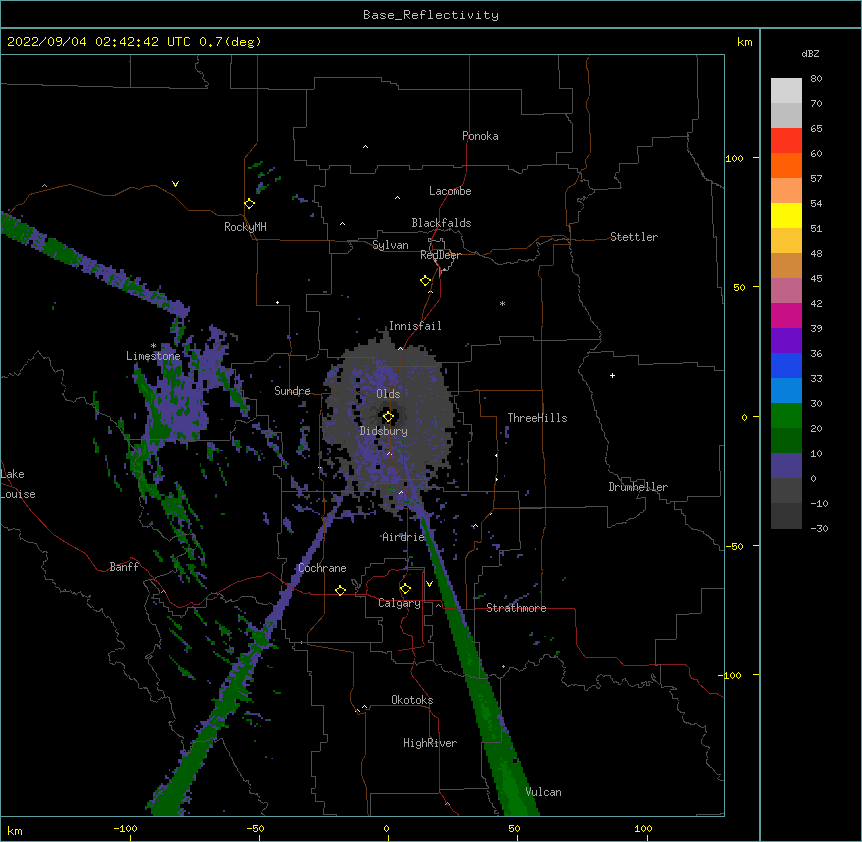Click the Vulcan town label
This screenshot has height=842, width=862.
tap(543, 792)
